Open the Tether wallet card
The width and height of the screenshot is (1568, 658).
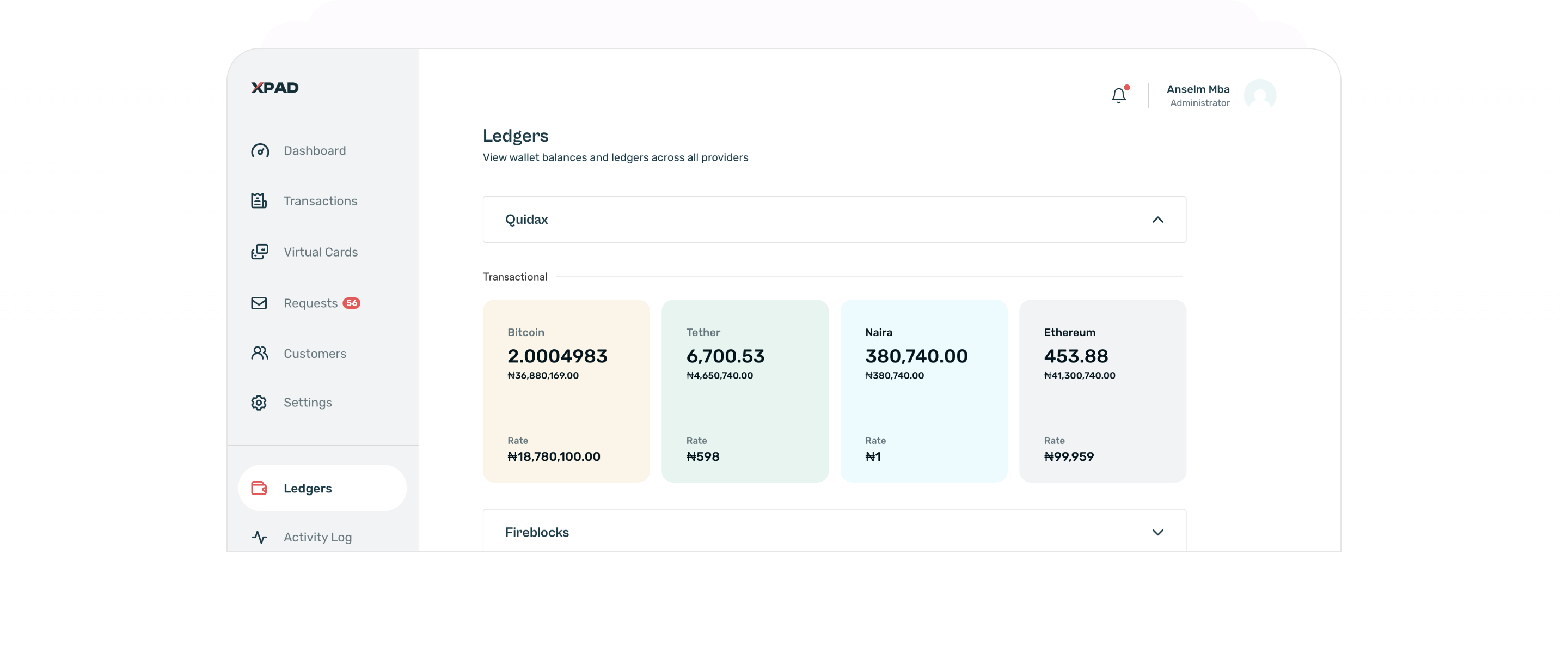coord(745,391)
